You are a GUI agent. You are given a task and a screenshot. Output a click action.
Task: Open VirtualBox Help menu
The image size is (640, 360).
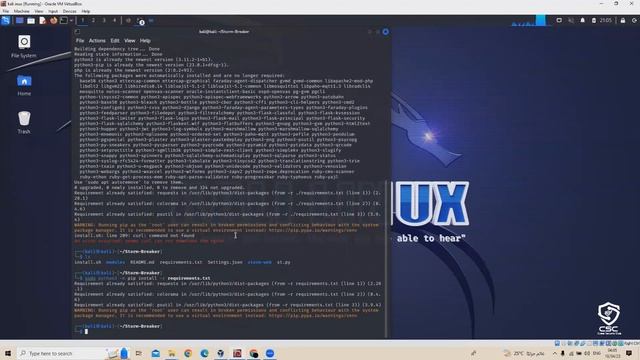86,11
